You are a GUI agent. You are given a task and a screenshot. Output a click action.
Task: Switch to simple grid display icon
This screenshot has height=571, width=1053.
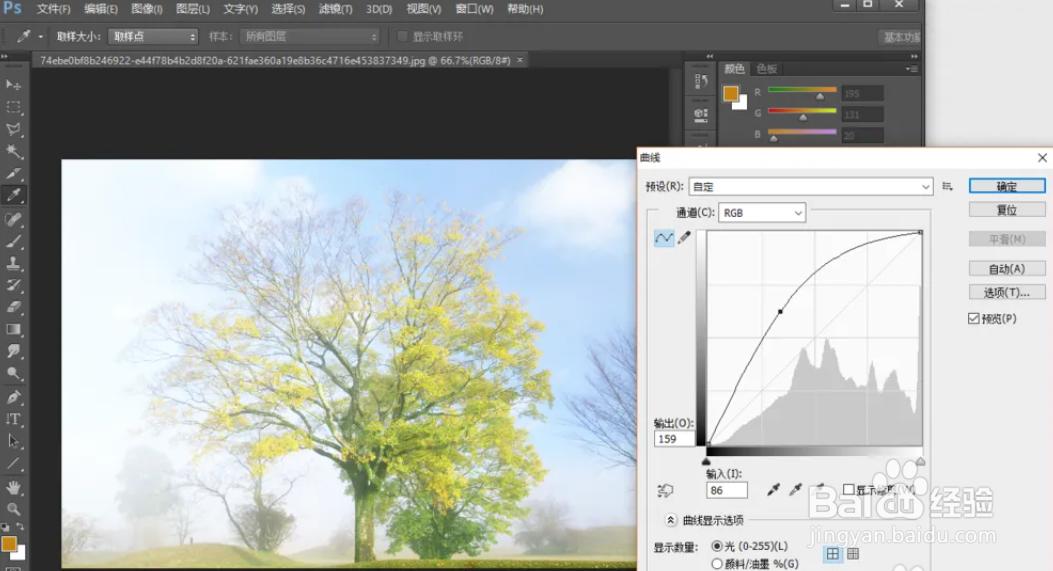click(x=833, y=554)
